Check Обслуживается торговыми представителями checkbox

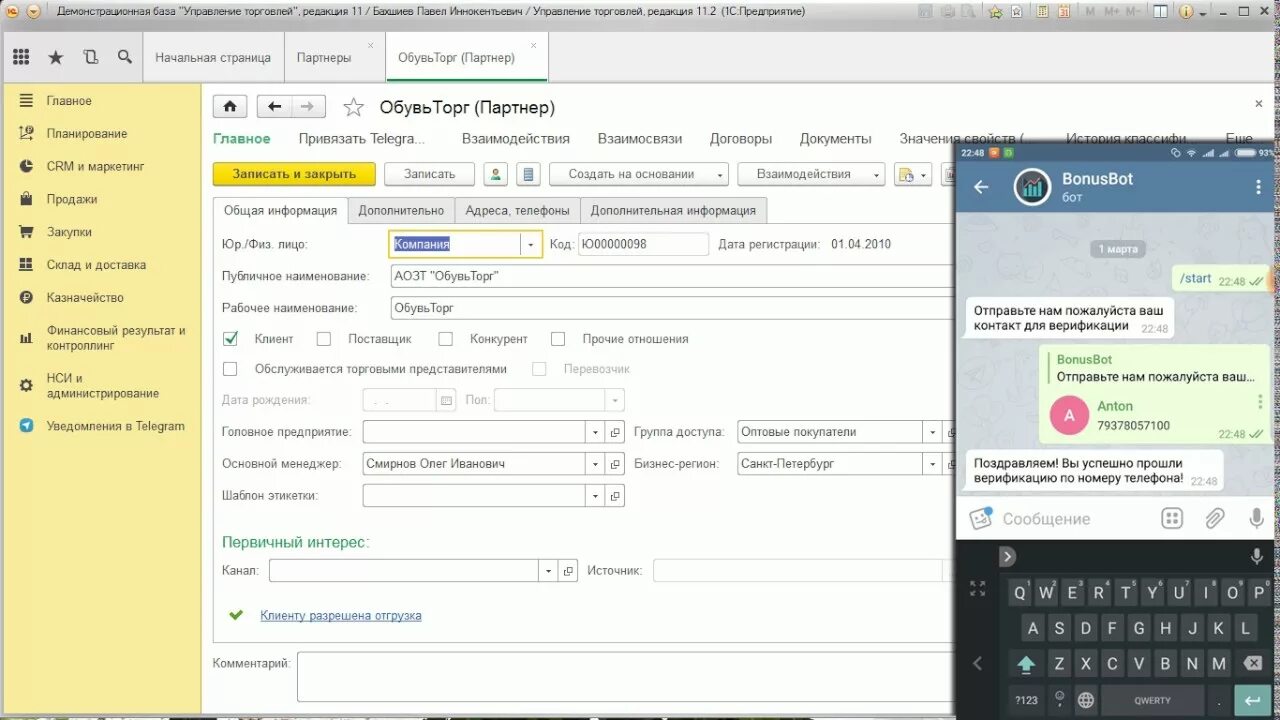click(230, 369)
